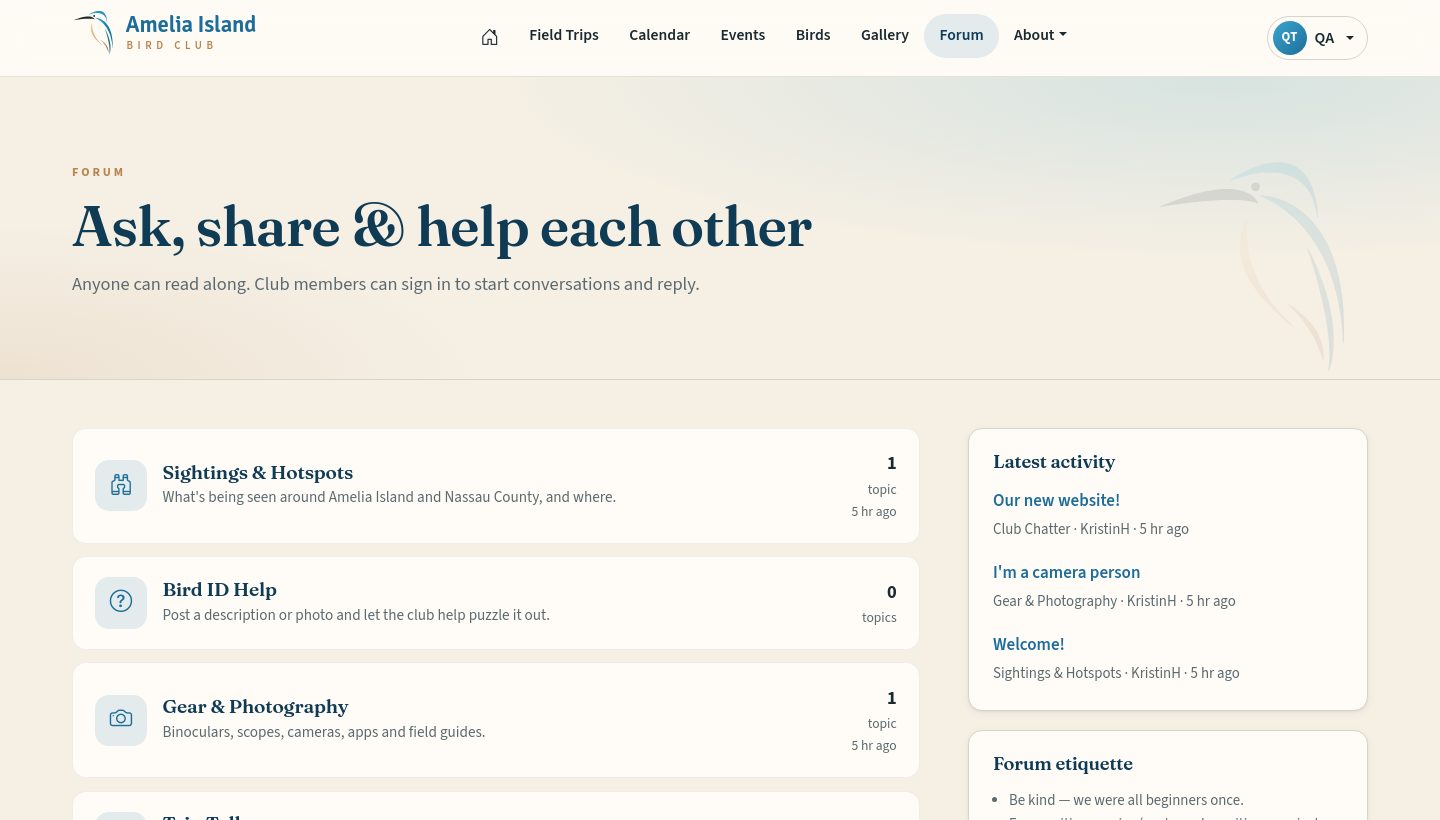This screenshot has height=820, width=1440.
Task: Select the Forum nav item
Action: pyautogui.click(x=961, y=36)
